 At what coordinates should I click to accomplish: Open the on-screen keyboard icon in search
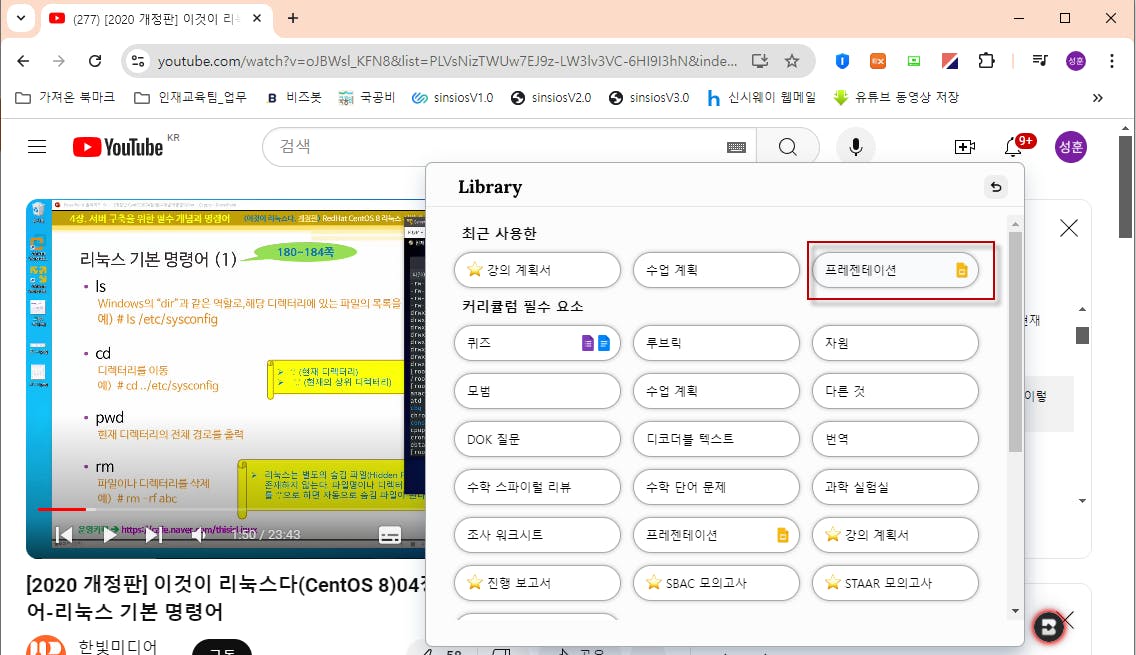(x=736, y=147)
